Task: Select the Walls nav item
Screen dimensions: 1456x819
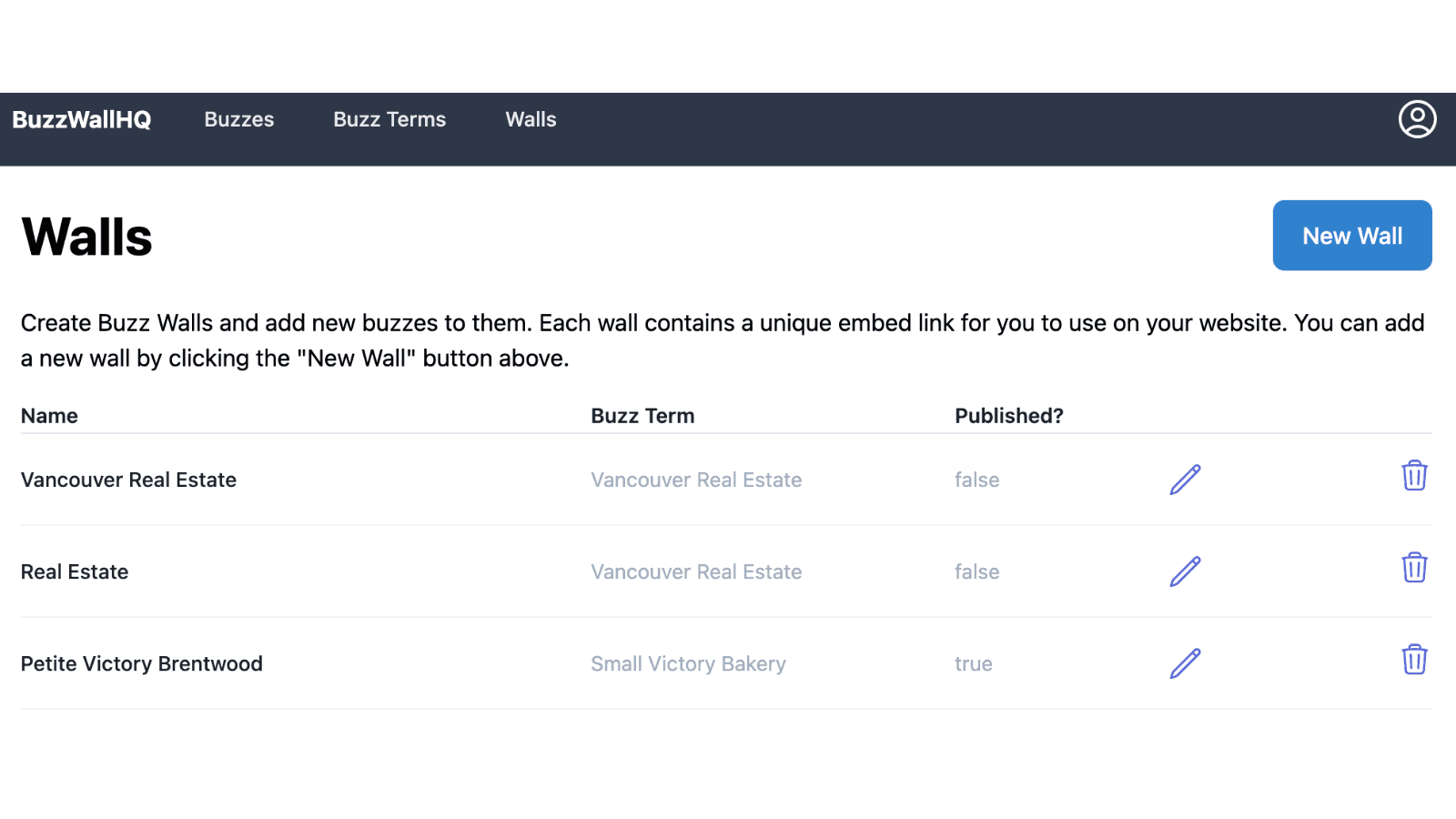Action: click(x=531, y=119)
